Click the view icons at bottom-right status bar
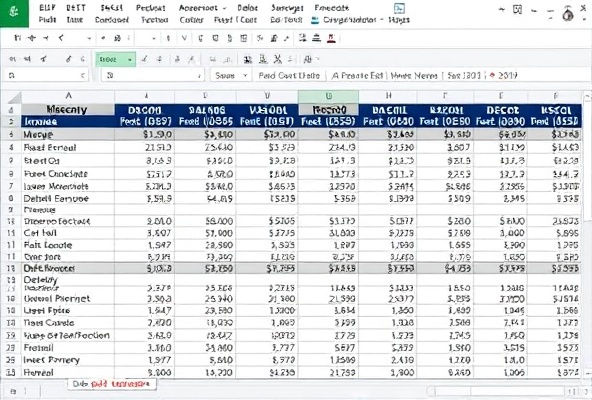592x400 pixels. 572,391
